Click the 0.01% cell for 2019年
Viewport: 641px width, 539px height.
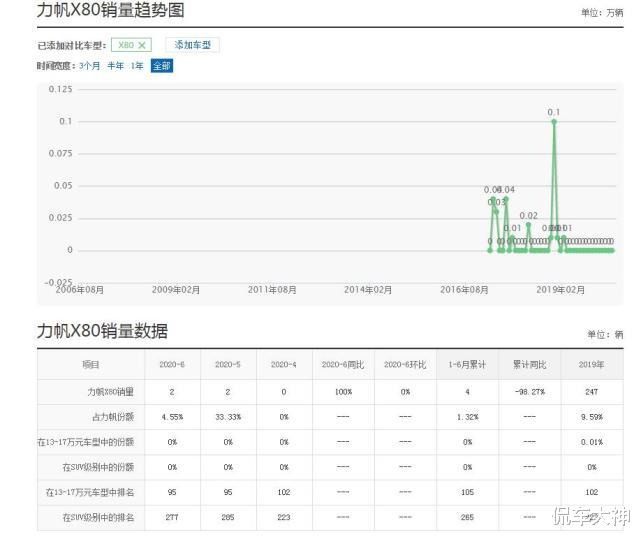(592, 442)
